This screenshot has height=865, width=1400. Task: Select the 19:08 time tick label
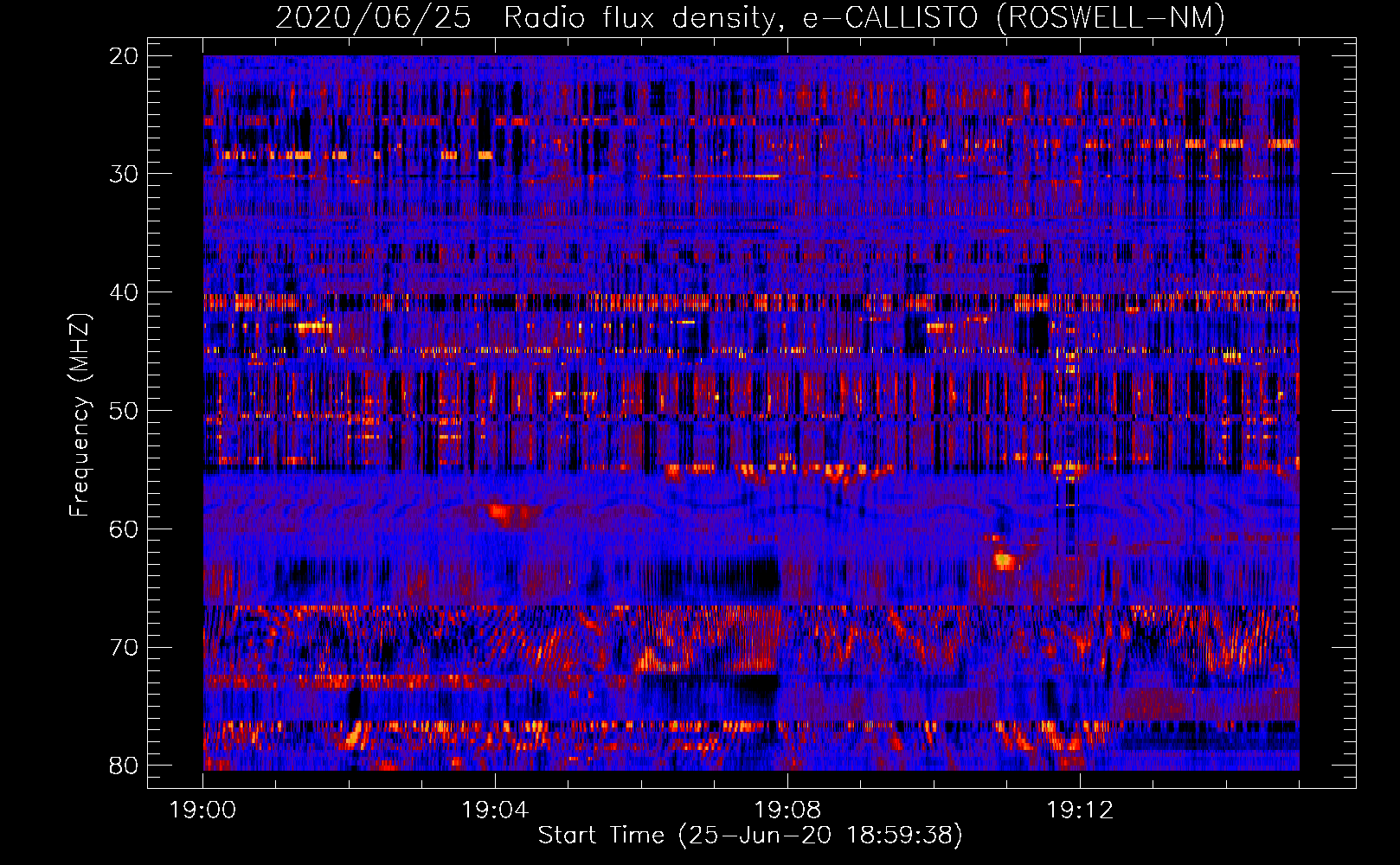click(787, 811)
